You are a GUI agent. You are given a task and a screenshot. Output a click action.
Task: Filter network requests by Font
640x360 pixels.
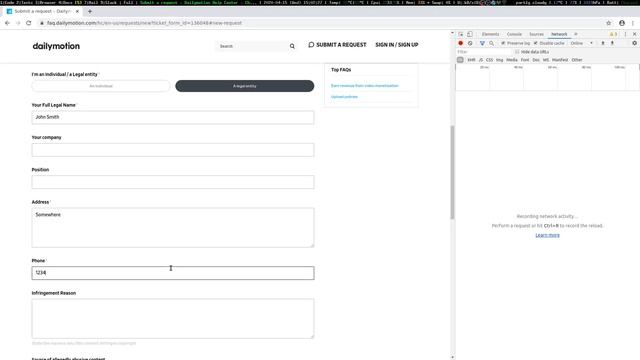tap(525, 60)
